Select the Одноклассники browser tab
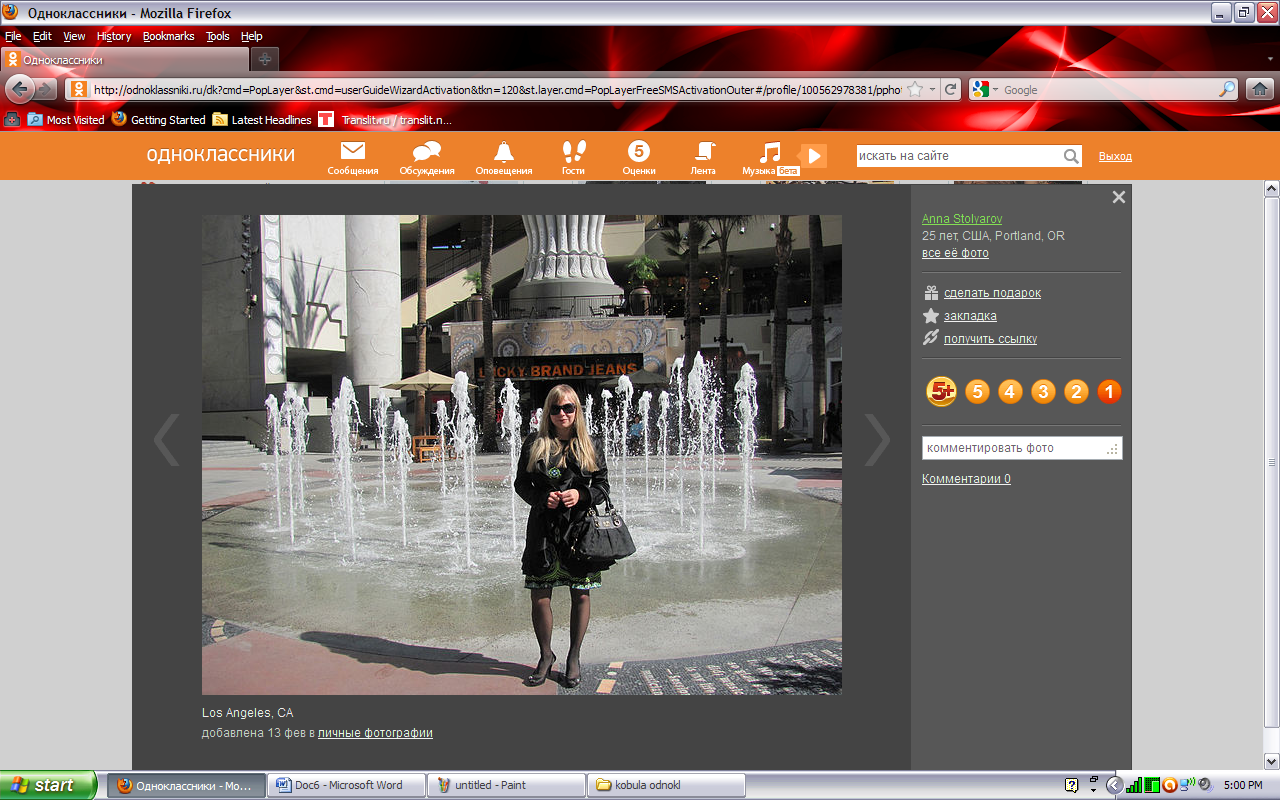 click(123, 59)
